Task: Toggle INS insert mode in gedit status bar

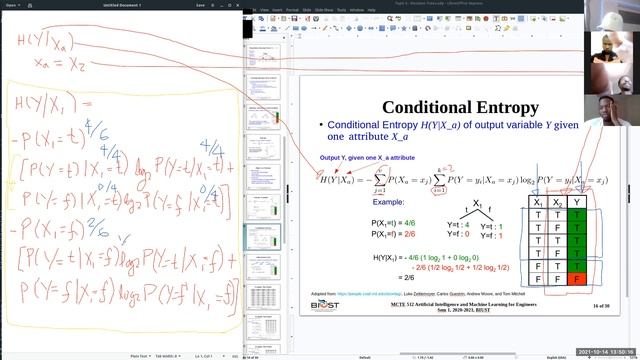Action: (235, 356)
